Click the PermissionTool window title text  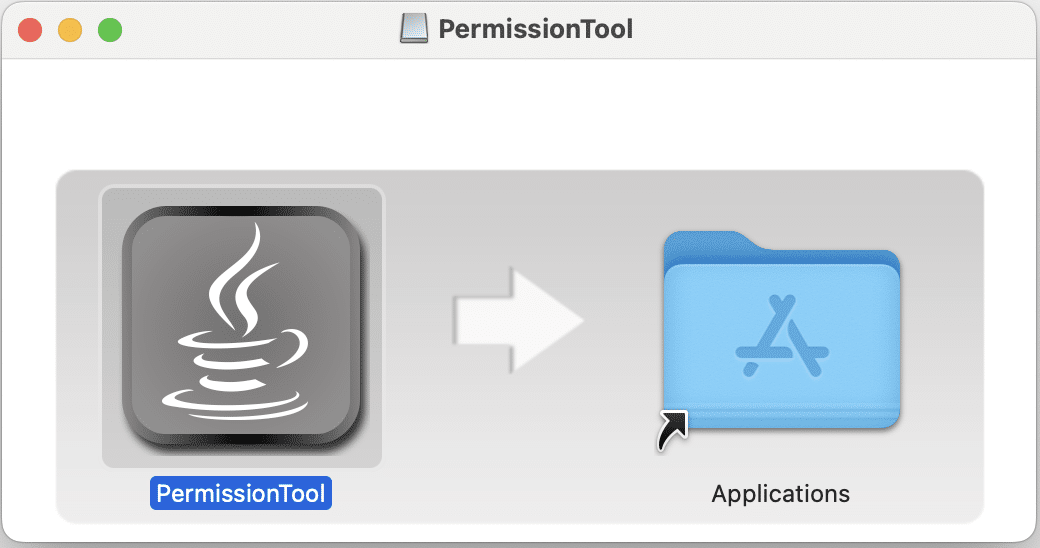[x=535, y=29]
